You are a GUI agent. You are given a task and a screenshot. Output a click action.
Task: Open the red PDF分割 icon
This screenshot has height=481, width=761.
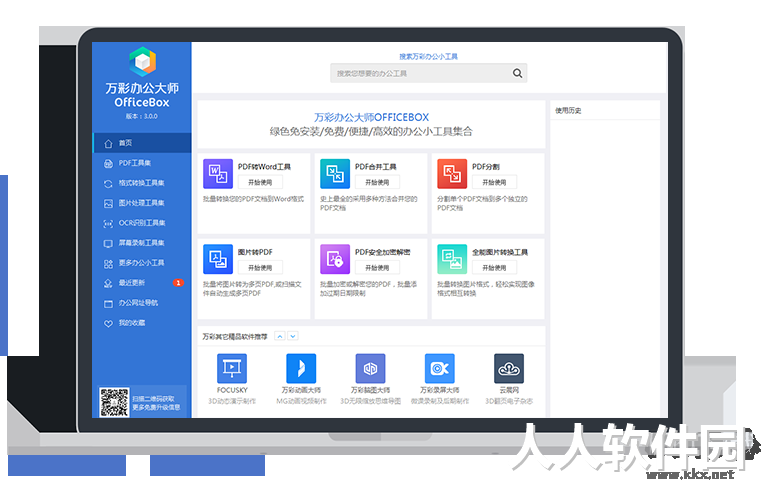[452, 173]
